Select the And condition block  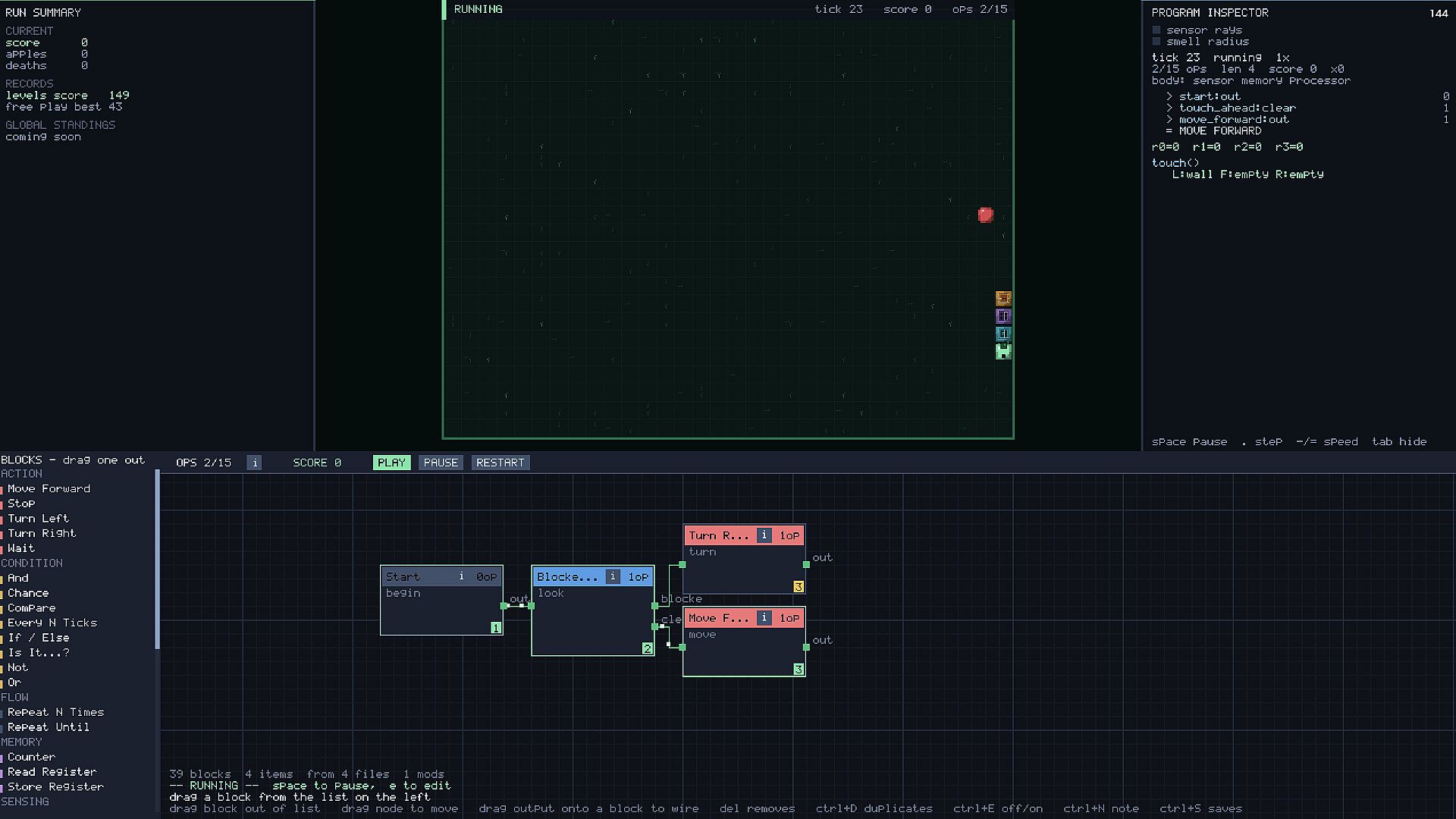17,578
